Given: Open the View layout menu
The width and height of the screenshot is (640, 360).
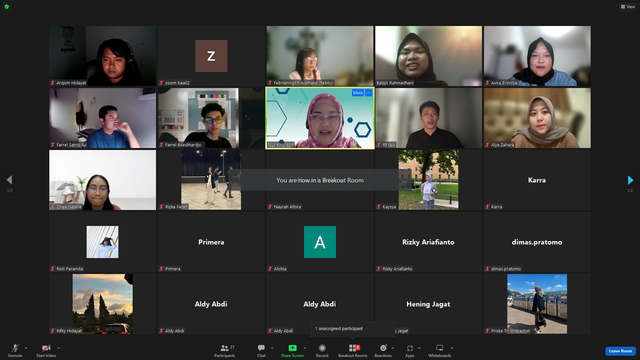Looking at the screenshot, I should [x=628, y=7].
